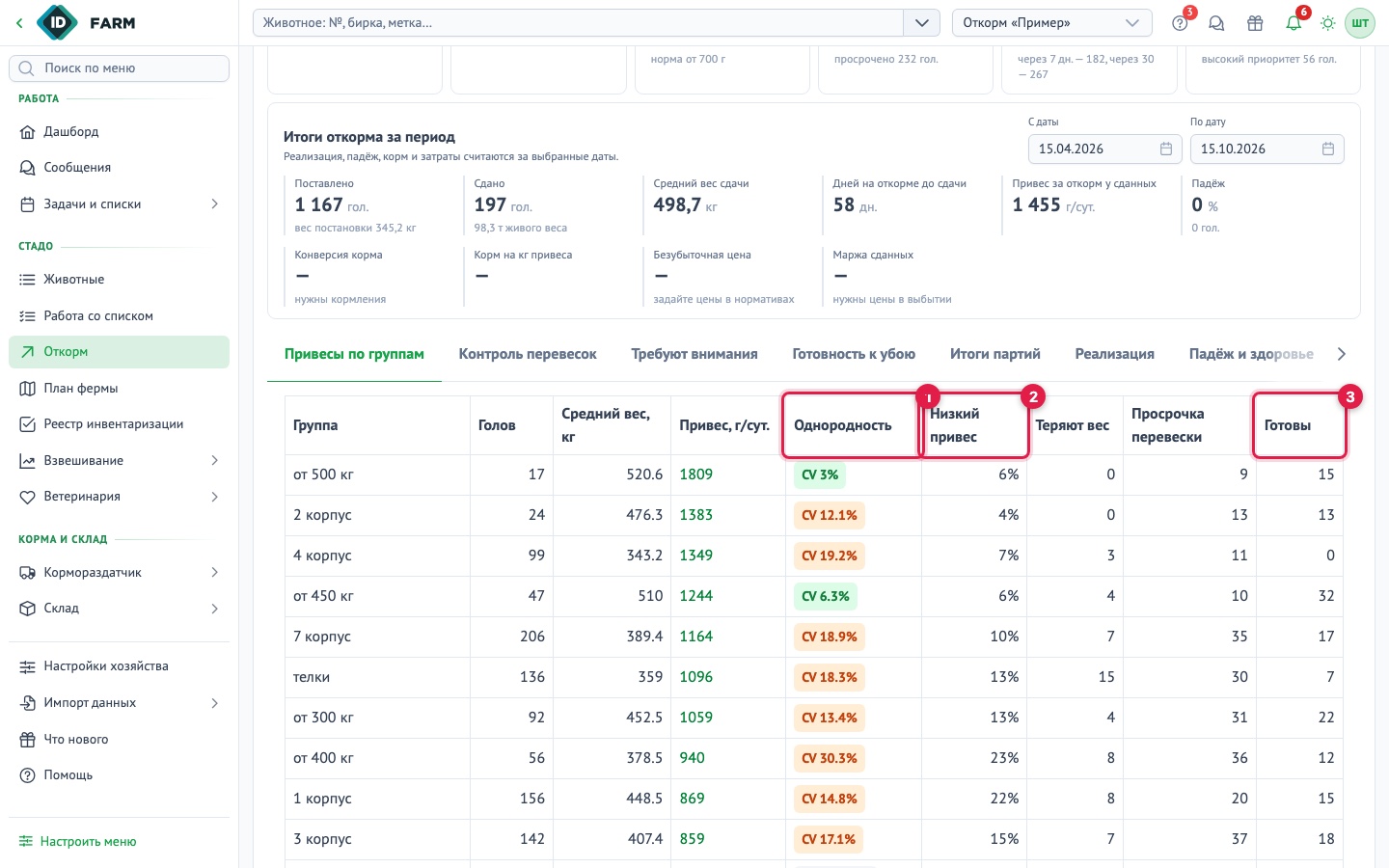Open the ШТ user avatar

(1360, 23)
